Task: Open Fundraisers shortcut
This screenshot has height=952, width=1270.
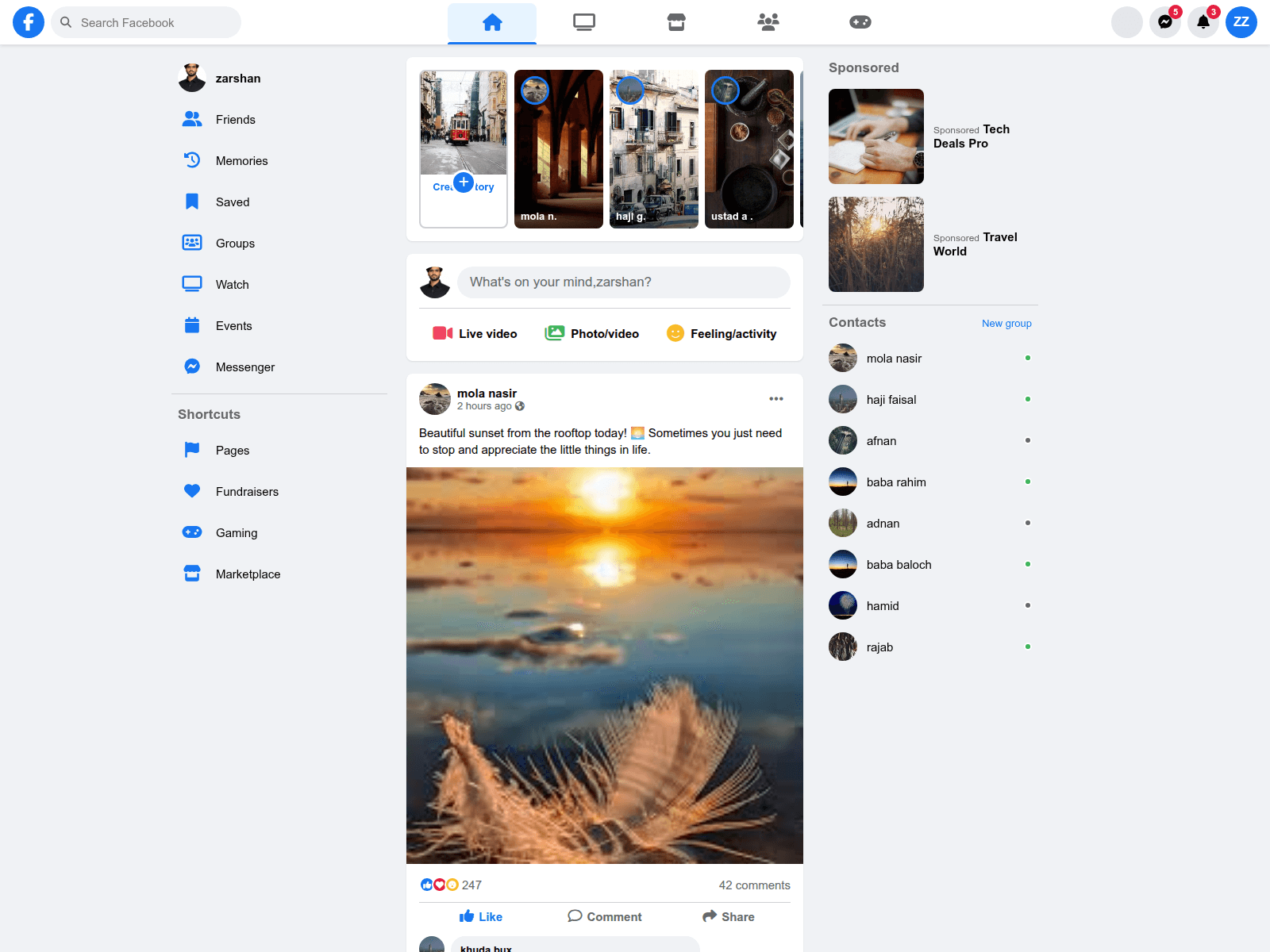Action: pyautogui.click(x=247, y=492)
